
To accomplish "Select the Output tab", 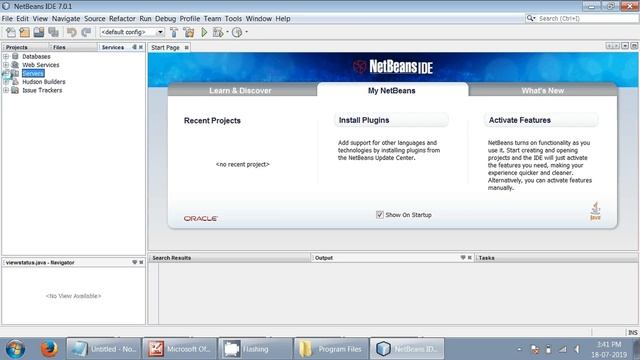I will click(324, 258).
